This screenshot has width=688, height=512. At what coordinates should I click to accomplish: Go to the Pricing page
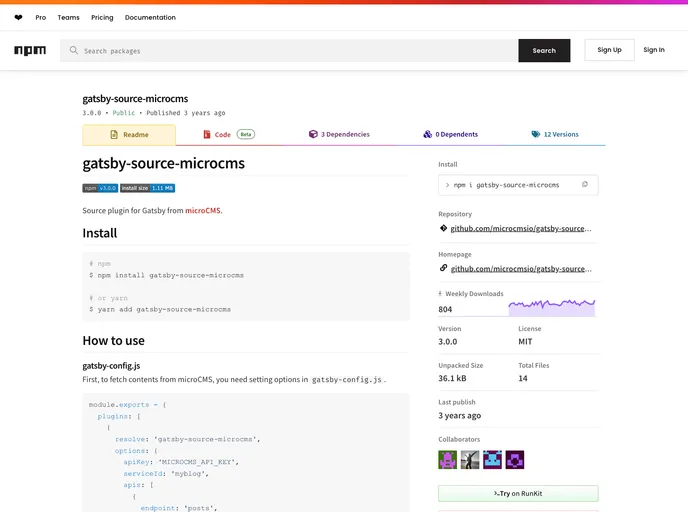tap(102, 18)
